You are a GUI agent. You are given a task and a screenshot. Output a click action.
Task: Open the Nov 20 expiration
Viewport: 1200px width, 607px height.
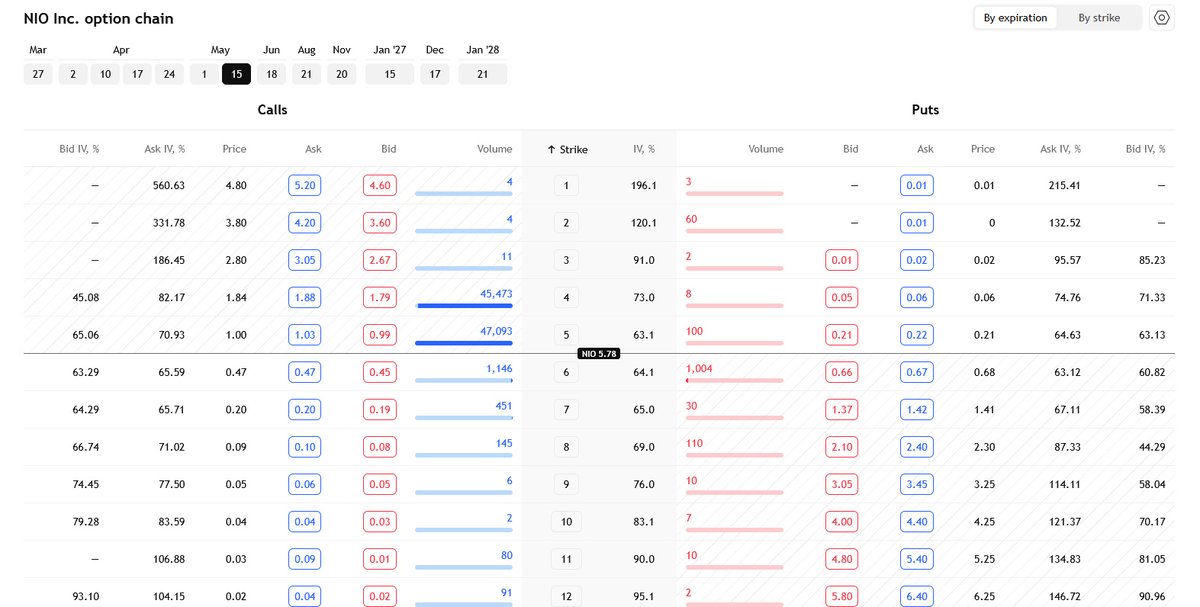[341, 74]
